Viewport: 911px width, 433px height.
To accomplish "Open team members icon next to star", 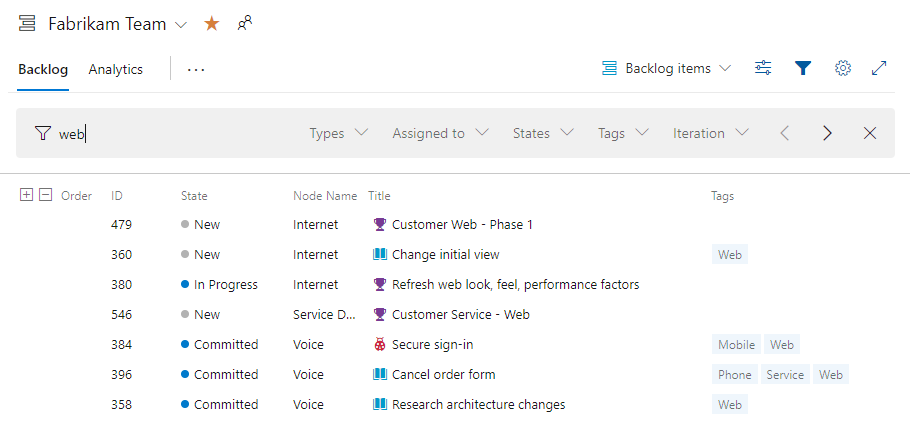I will [244, 23].
